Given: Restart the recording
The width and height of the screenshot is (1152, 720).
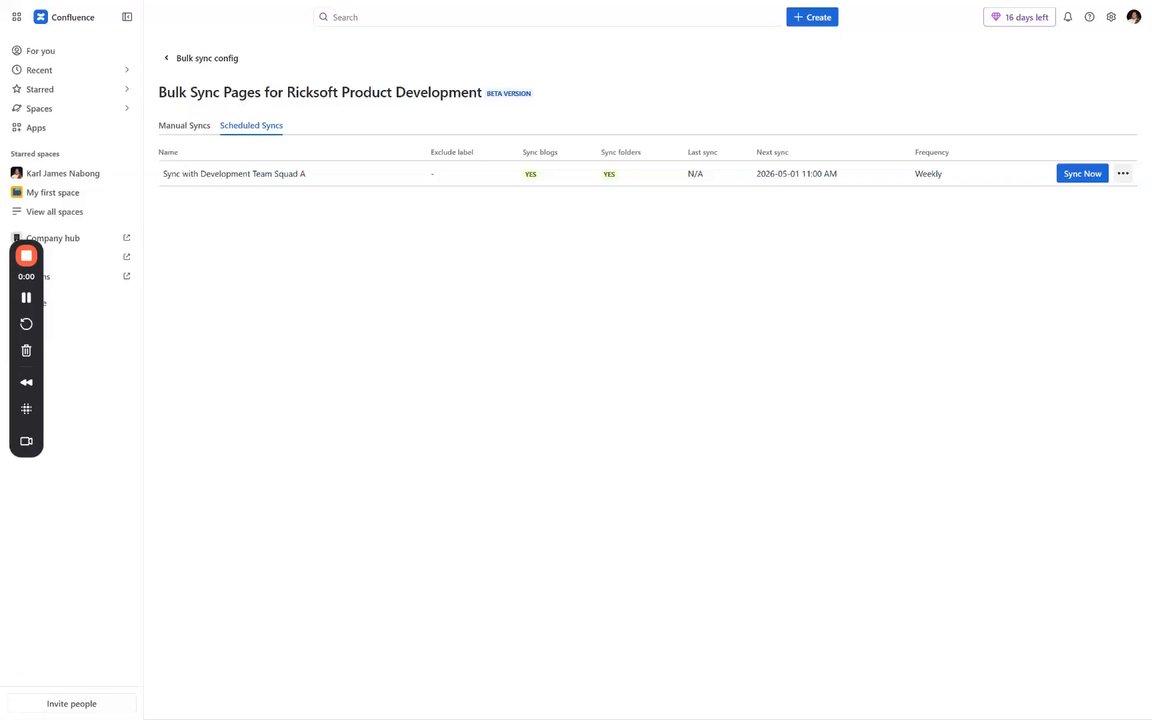Looking at the screenshot, I should coord(26,324).
